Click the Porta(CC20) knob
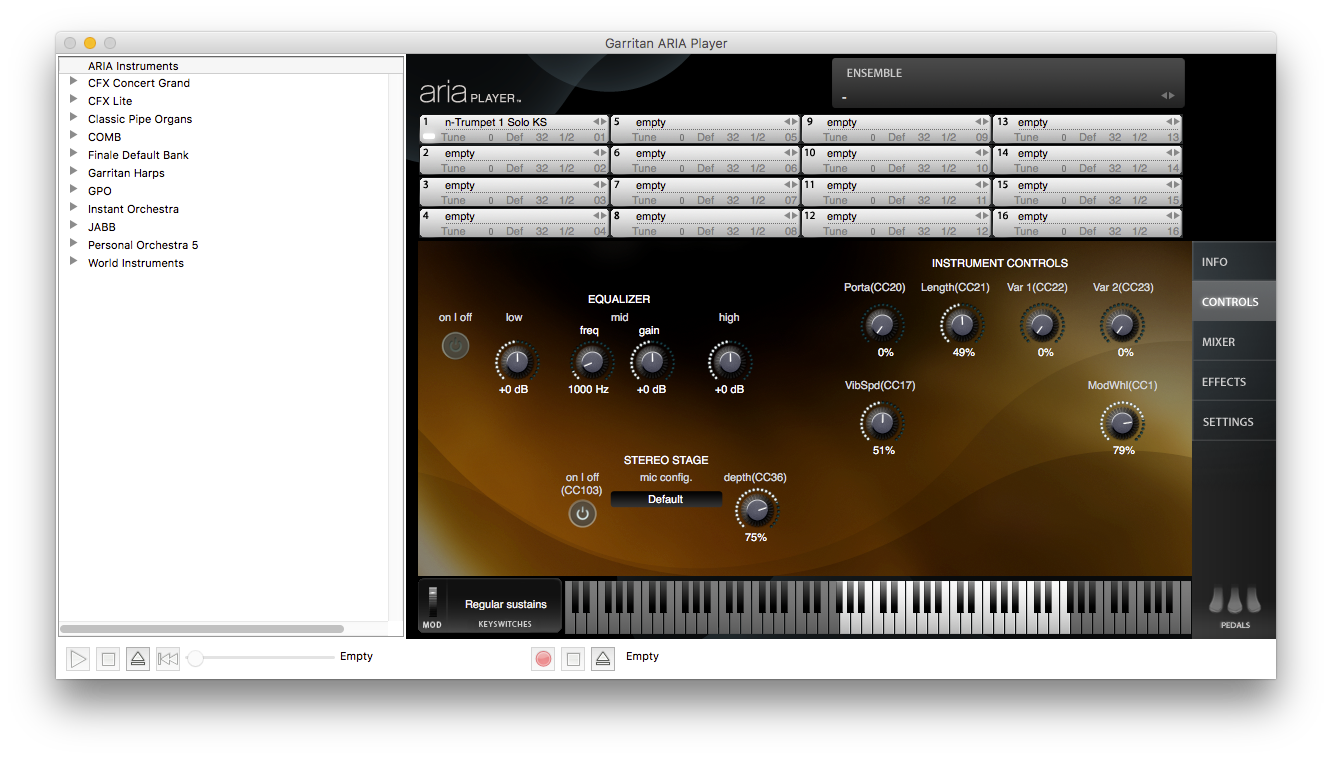Viewport: 1332px width, 759px height. pos(881,325)
